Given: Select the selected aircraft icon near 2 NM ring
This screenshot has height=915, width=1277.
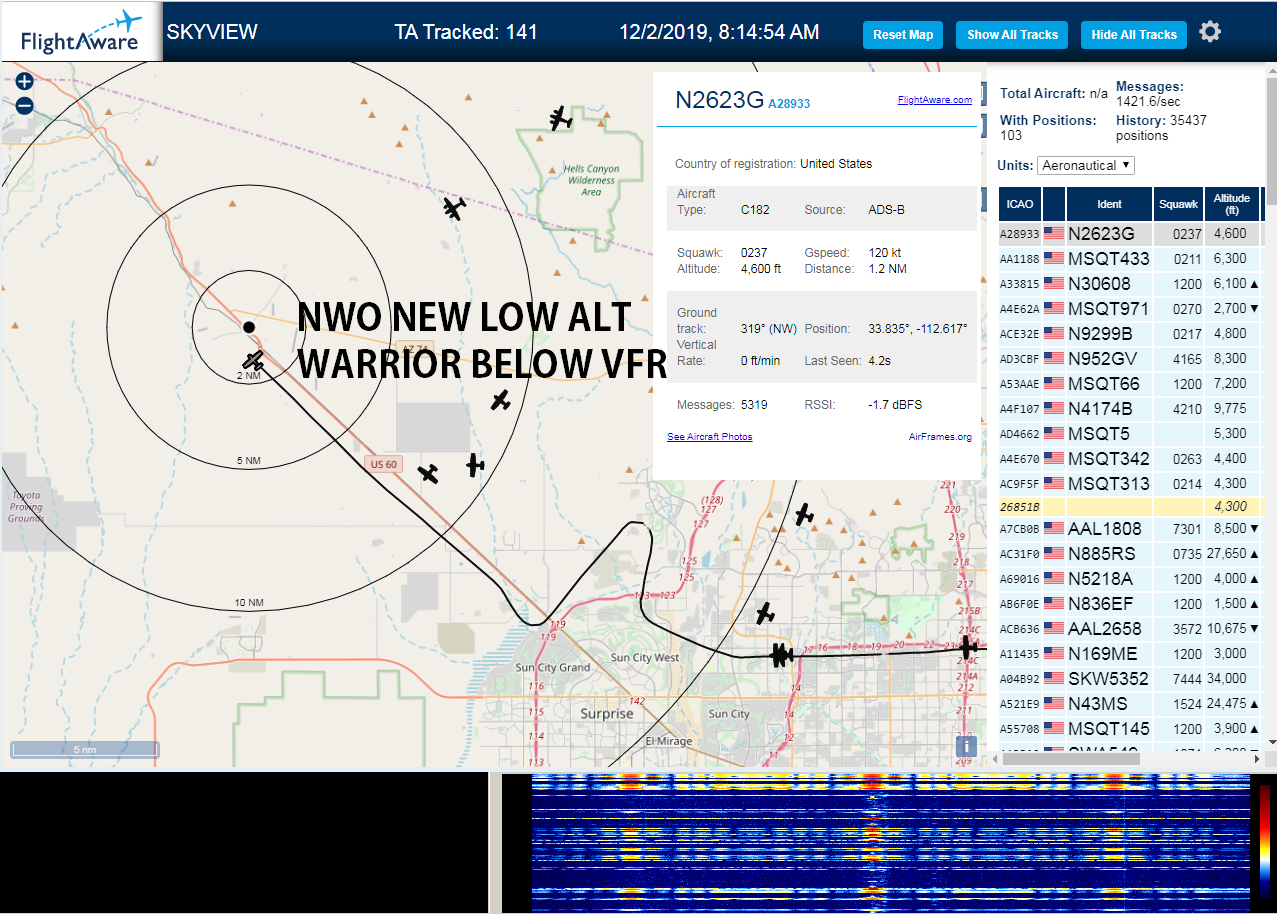Looking at the screenshot, I should tap(254, 360).
